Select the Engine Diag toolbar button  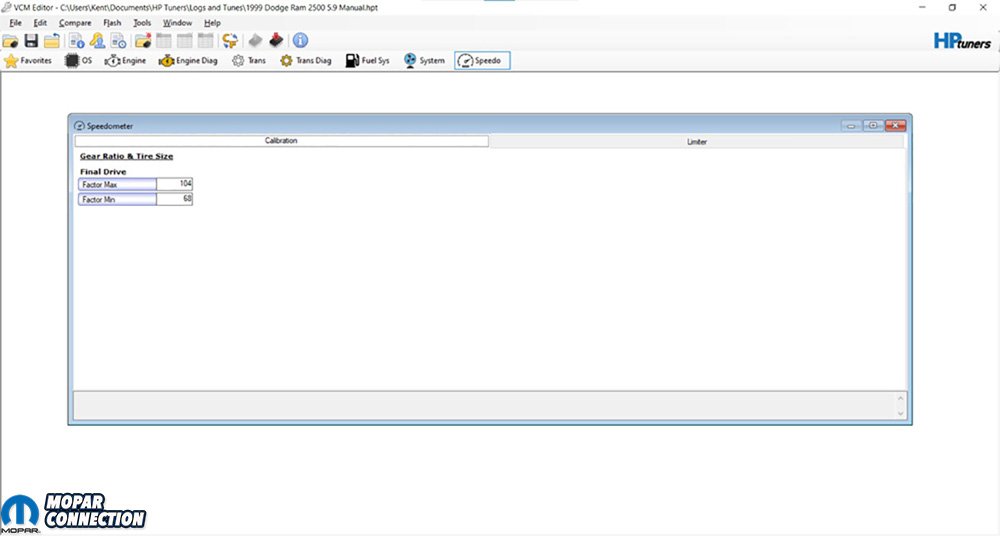click(188, 61)
